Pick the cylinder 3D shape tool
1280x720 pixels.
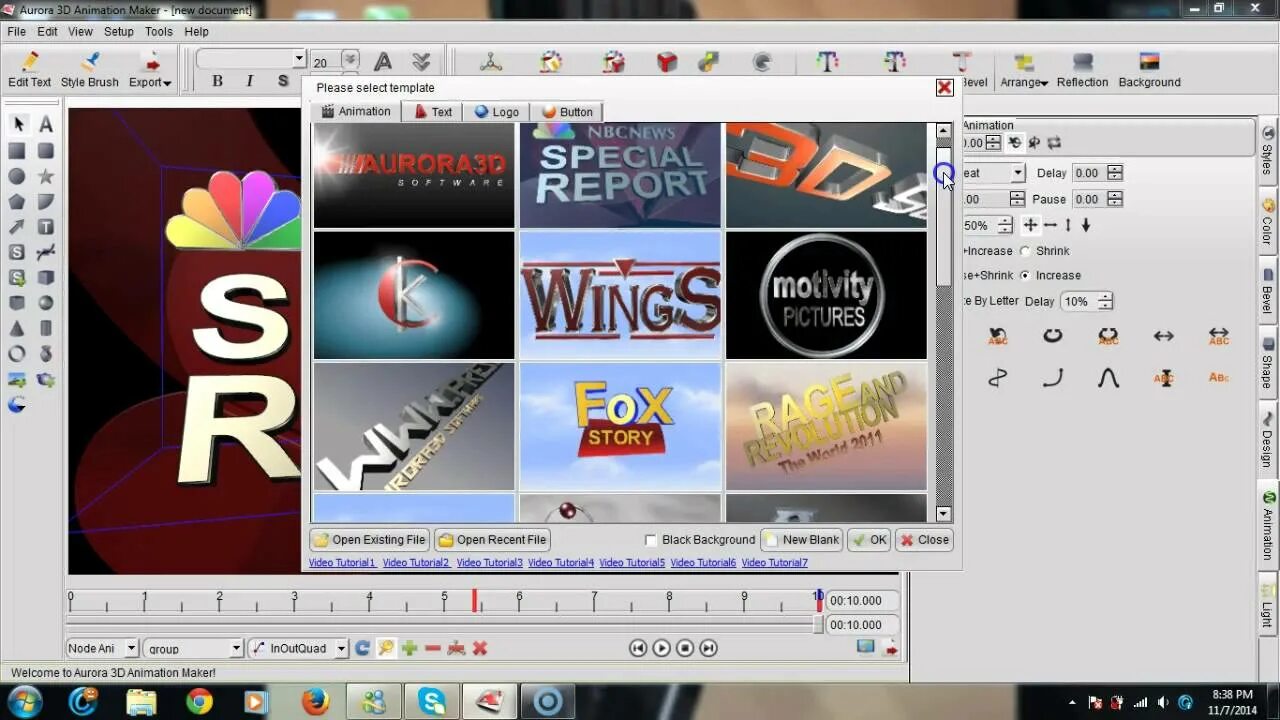[46, 329]
